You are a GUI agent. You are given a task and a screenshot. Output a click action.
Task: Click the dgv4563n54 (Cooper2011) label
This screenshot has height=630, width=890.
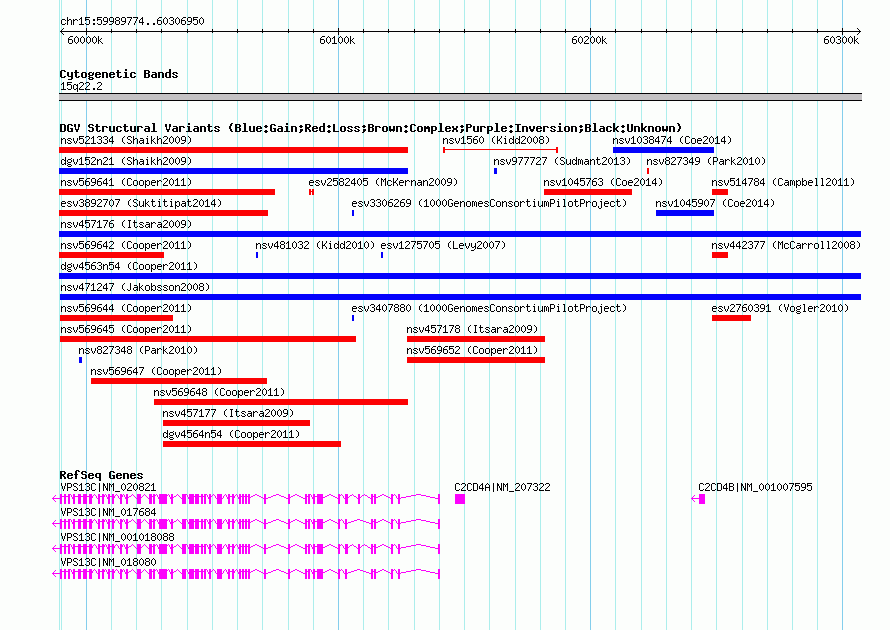(129, 266)
